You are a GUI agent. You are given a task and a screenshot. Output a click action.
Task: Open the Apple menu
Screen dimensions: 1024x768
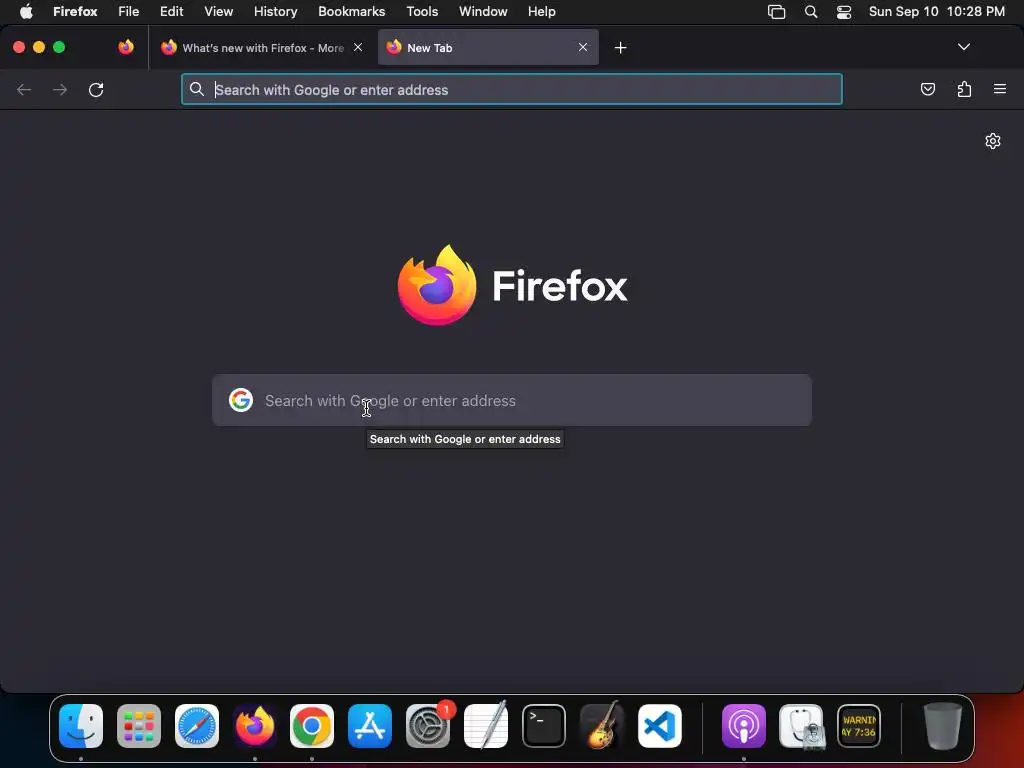click(26, 11)
